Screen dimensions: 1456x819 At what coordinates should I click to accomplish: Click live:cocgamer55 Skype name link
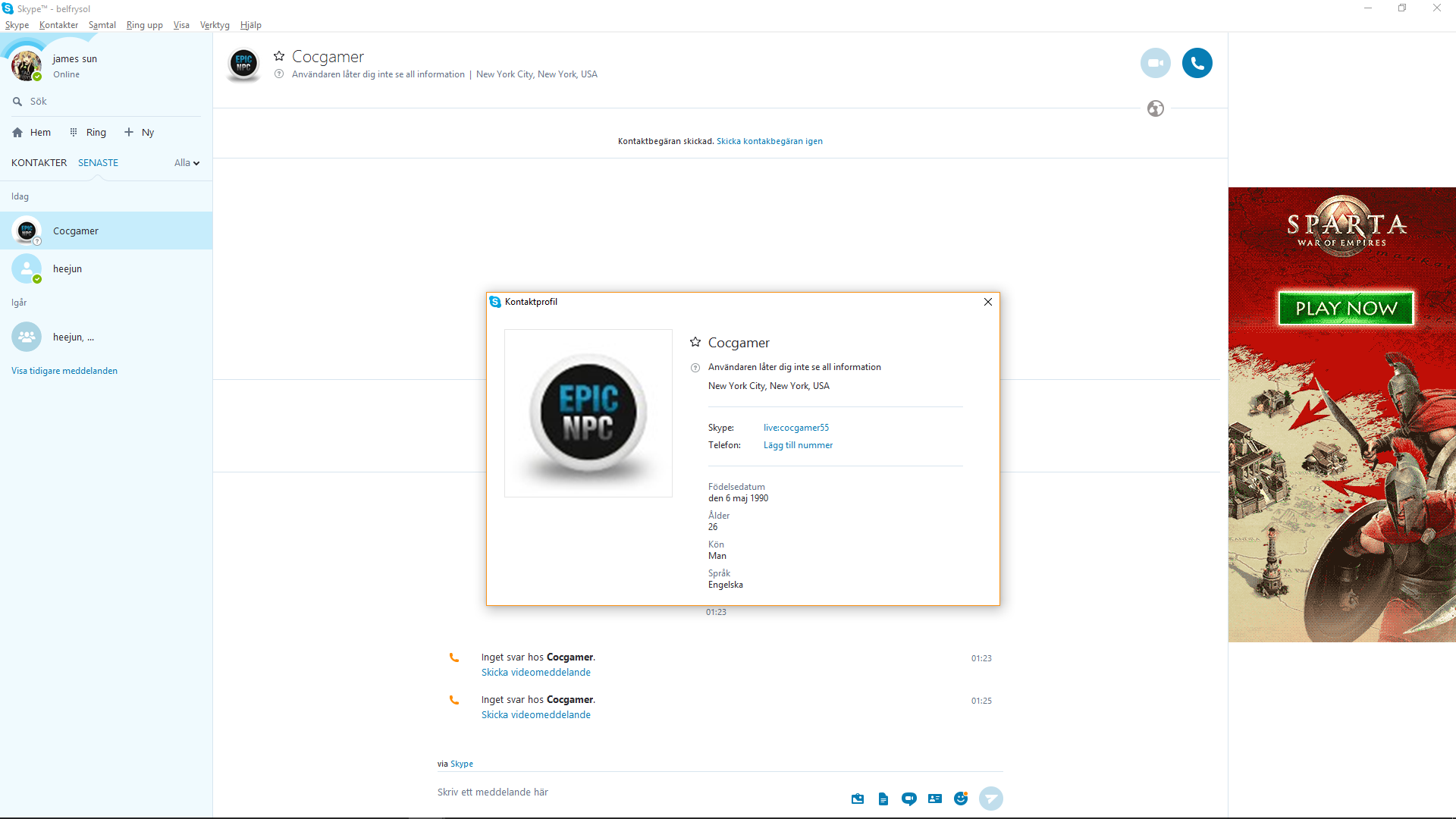click(795, 428)
